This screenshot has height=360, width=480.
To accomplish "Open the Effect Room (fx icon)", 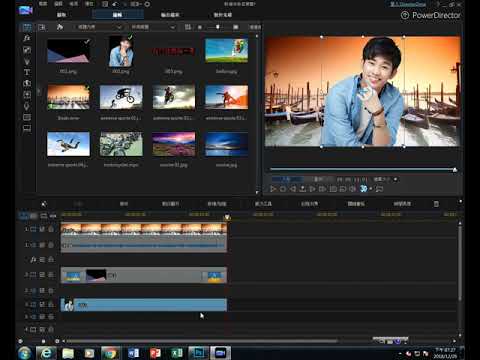I will click(x=27, y=38).
